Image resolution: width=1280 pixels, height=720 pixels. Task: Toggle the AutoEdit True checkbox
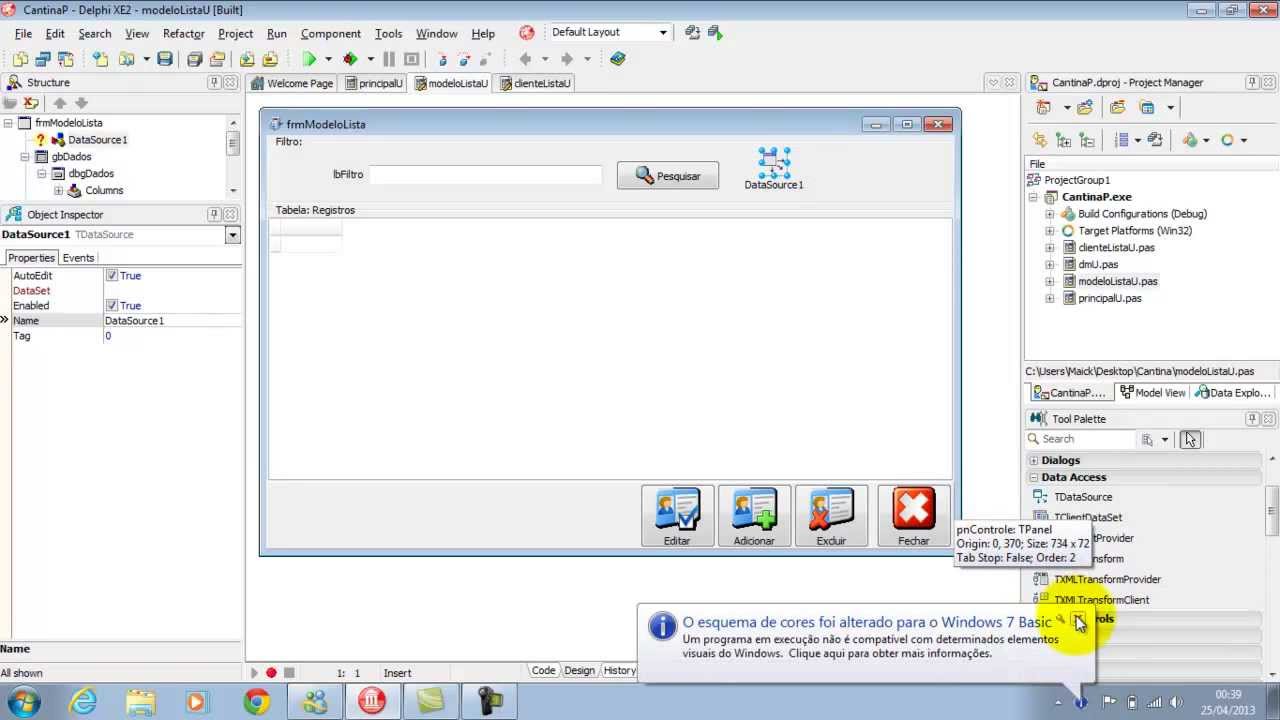(x=112, y=275)
